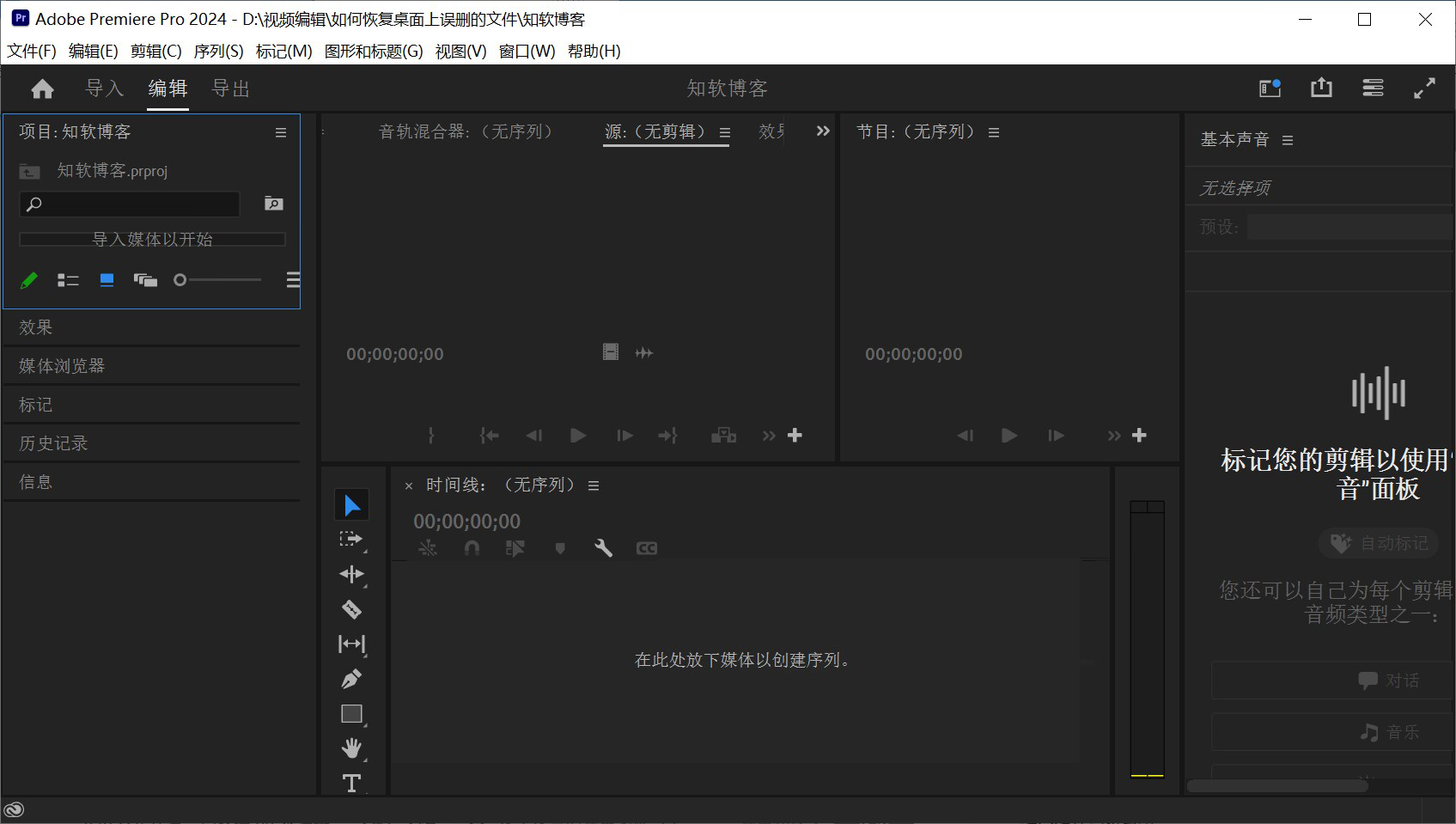Click the project search input field
This screenshot has width=1456, height=824.
point(130,204)
